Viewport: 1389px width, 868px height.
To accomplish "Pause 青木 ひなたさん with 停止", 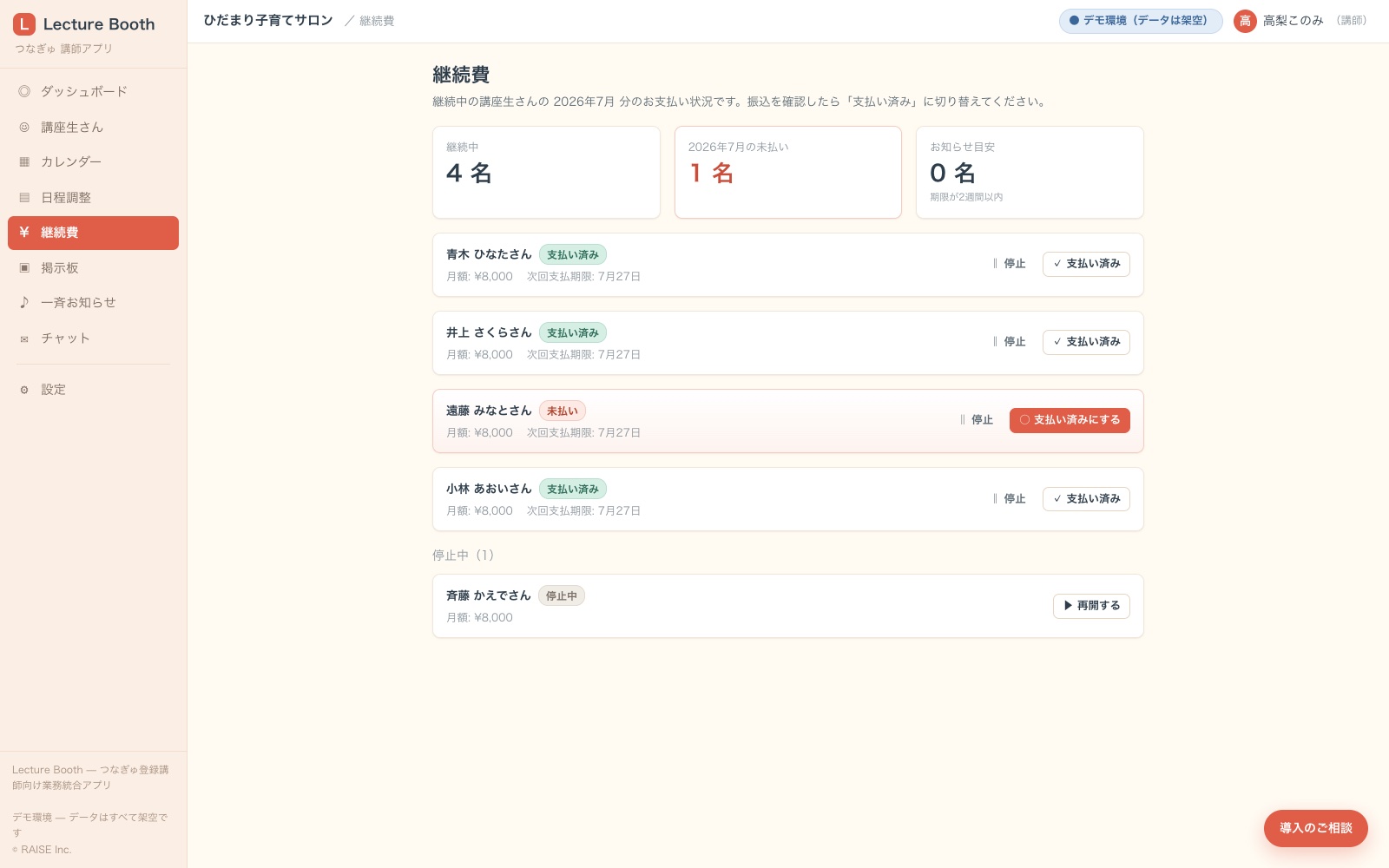I will pos(1009,264).
